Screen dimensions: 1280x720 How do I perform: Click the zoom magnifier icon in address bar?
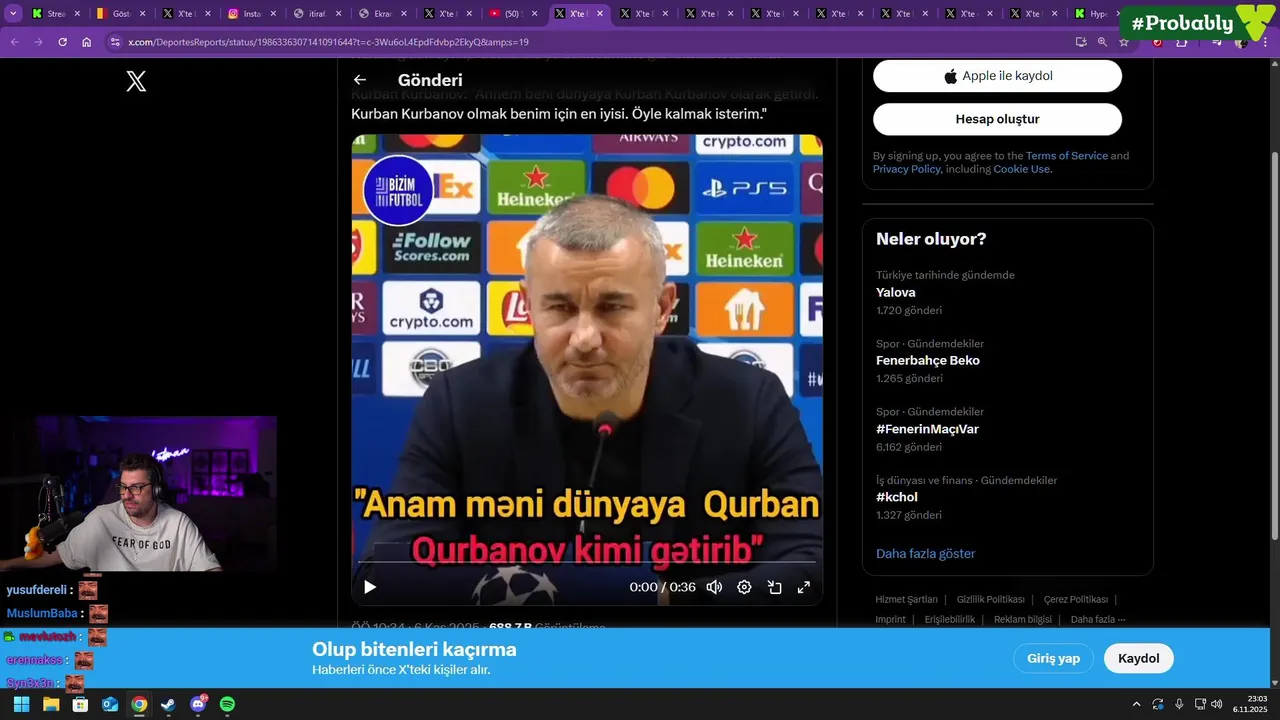click(x=1102, y=42)
